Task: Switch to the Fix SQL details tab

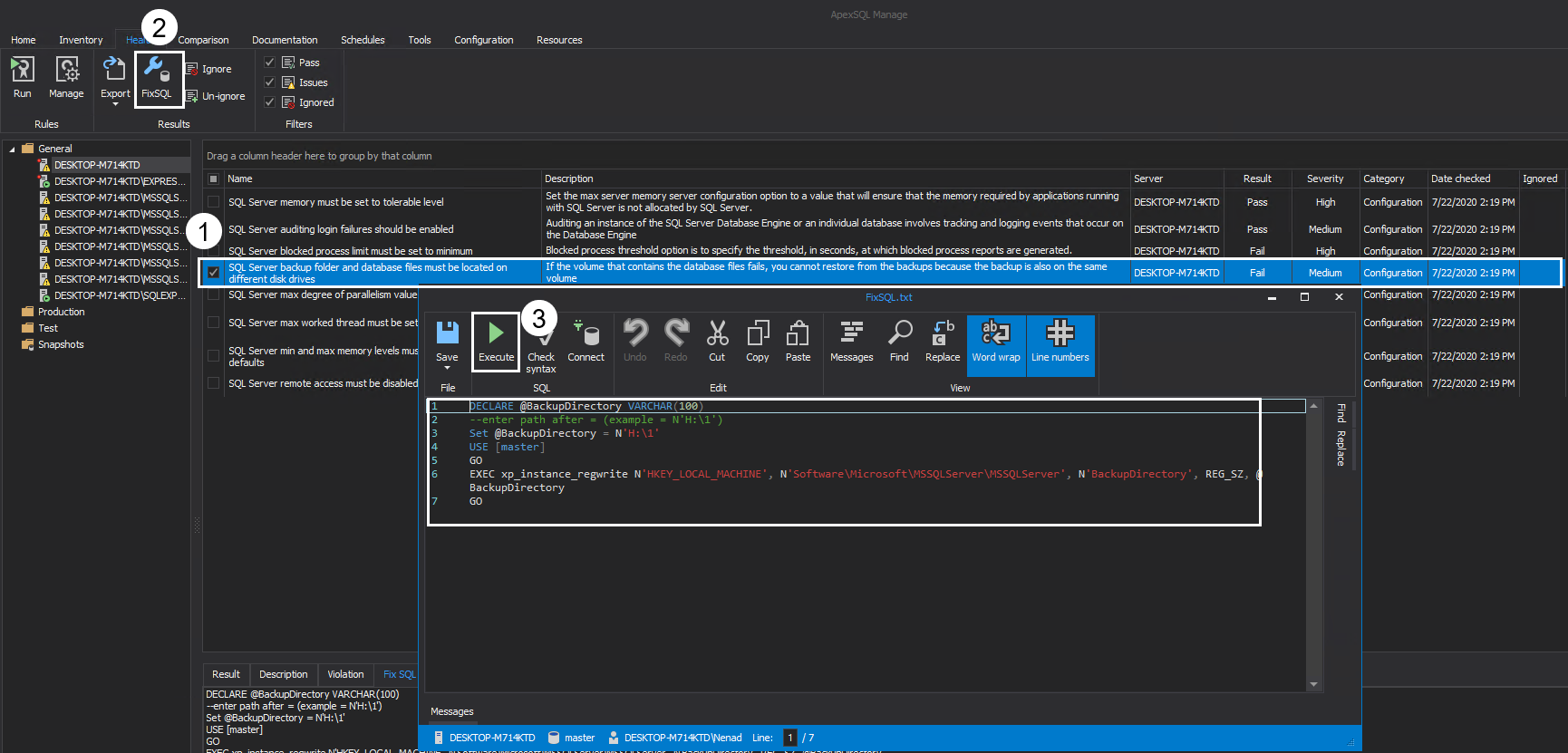Action: click(x=399, y=674)
